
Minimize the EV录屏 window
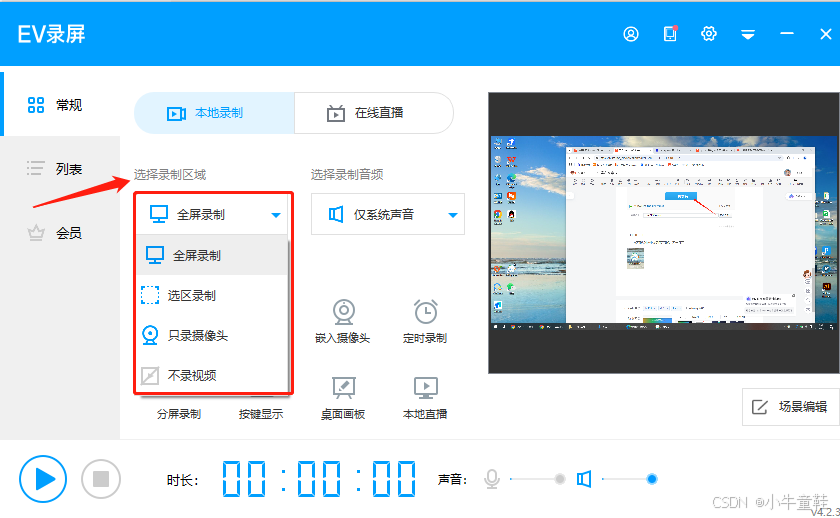[x=786, y=34]
